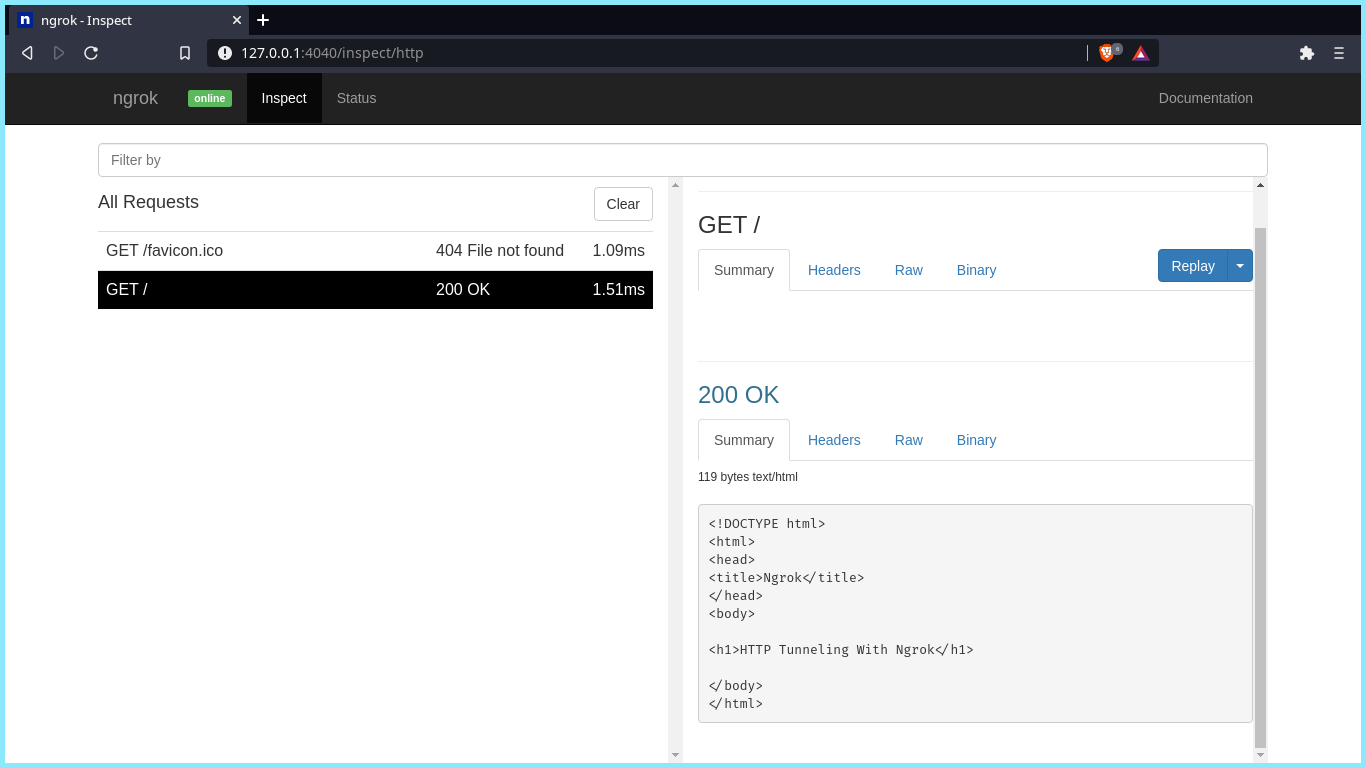
Task: Click the browser back arrow
Action: (x=27, y=53)
